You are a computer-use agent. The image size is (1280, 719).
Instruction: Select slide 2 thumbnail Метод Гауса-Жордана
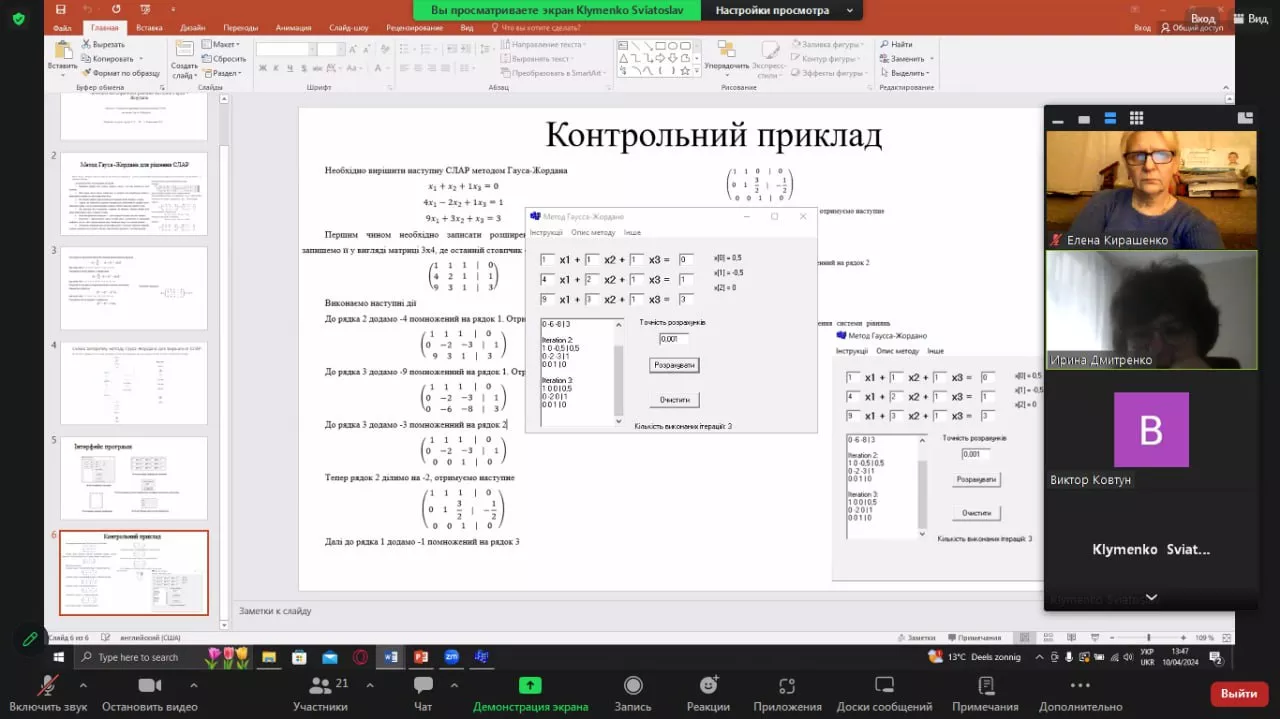(x=134, y=194)
